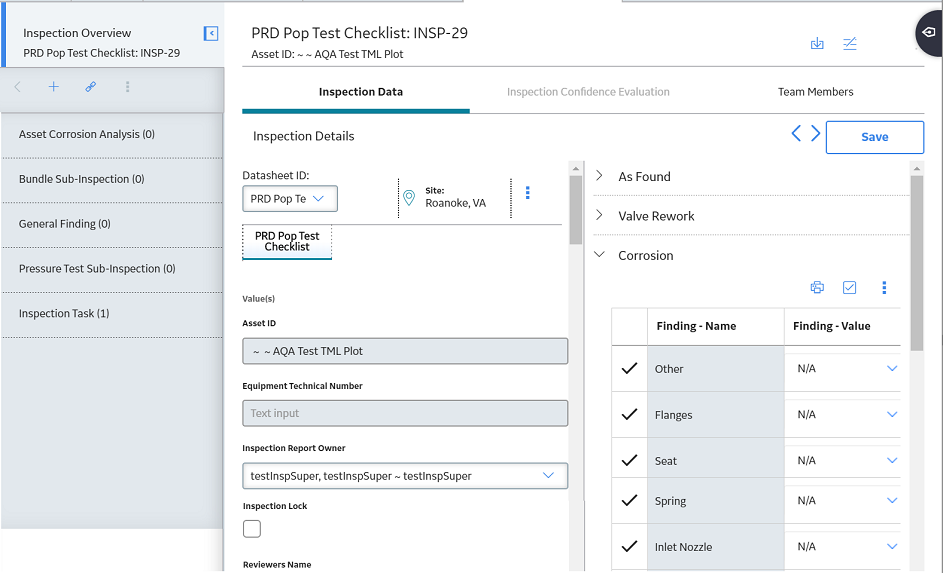The height and width of the screenshot is (573, 943).
Task: Click the printer icon above Corrosion table
Action: tap(817, 287)
